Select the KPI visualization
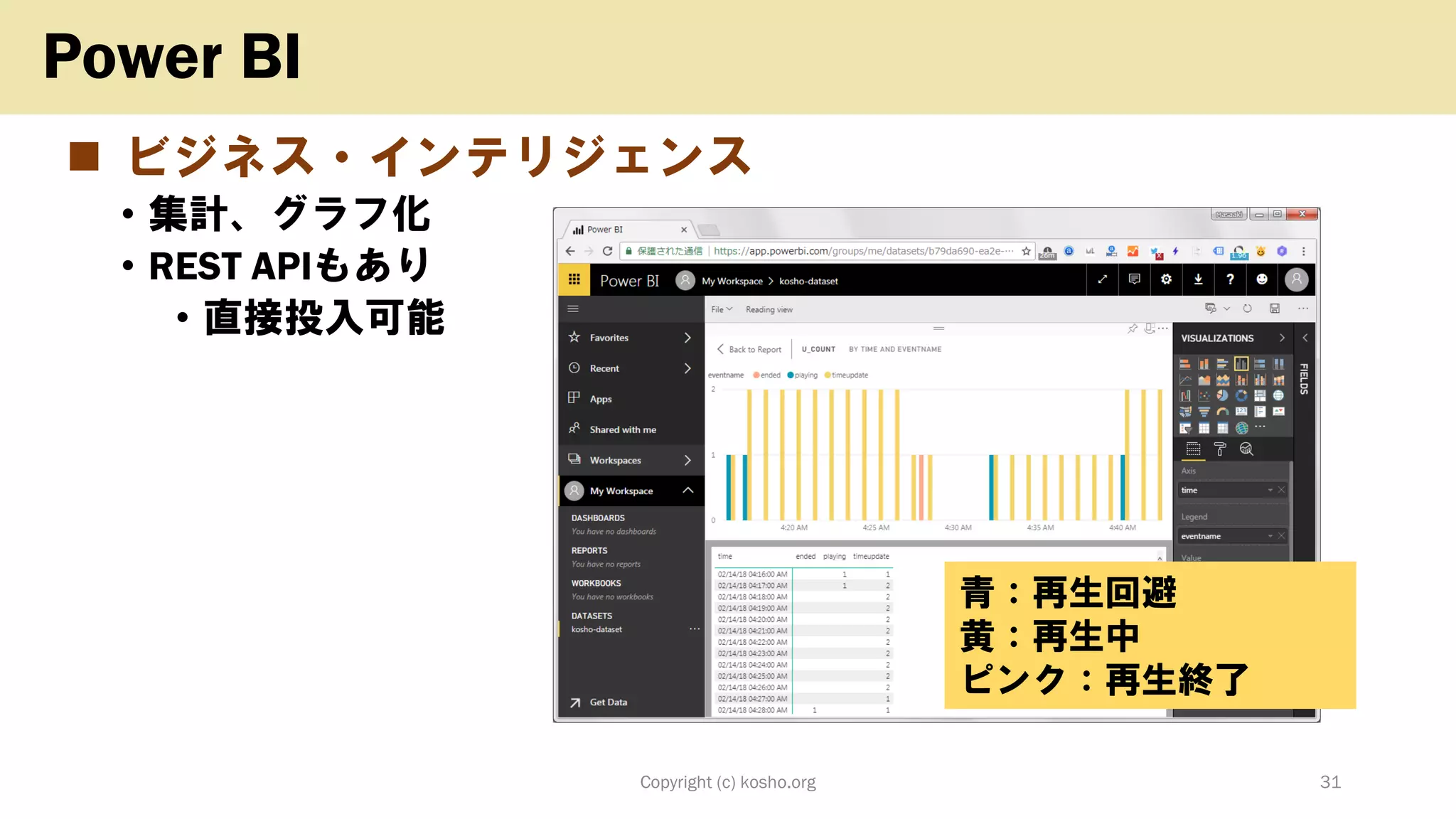Viewport: 1456px width, 819px height. (x=1278, y=412)
